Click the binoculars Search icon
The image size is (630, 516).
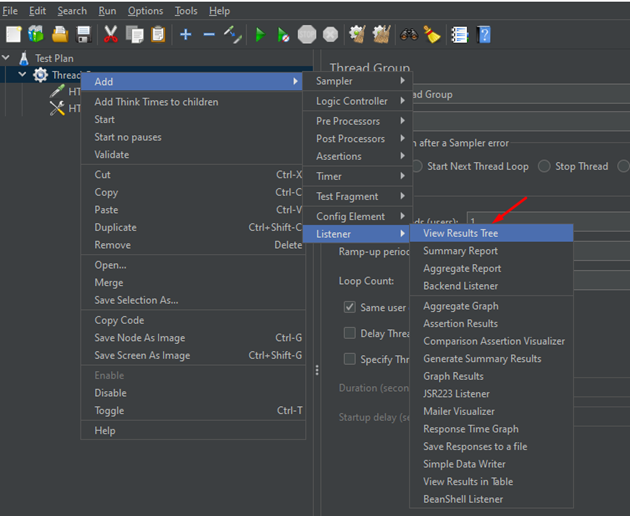[408, 34]
